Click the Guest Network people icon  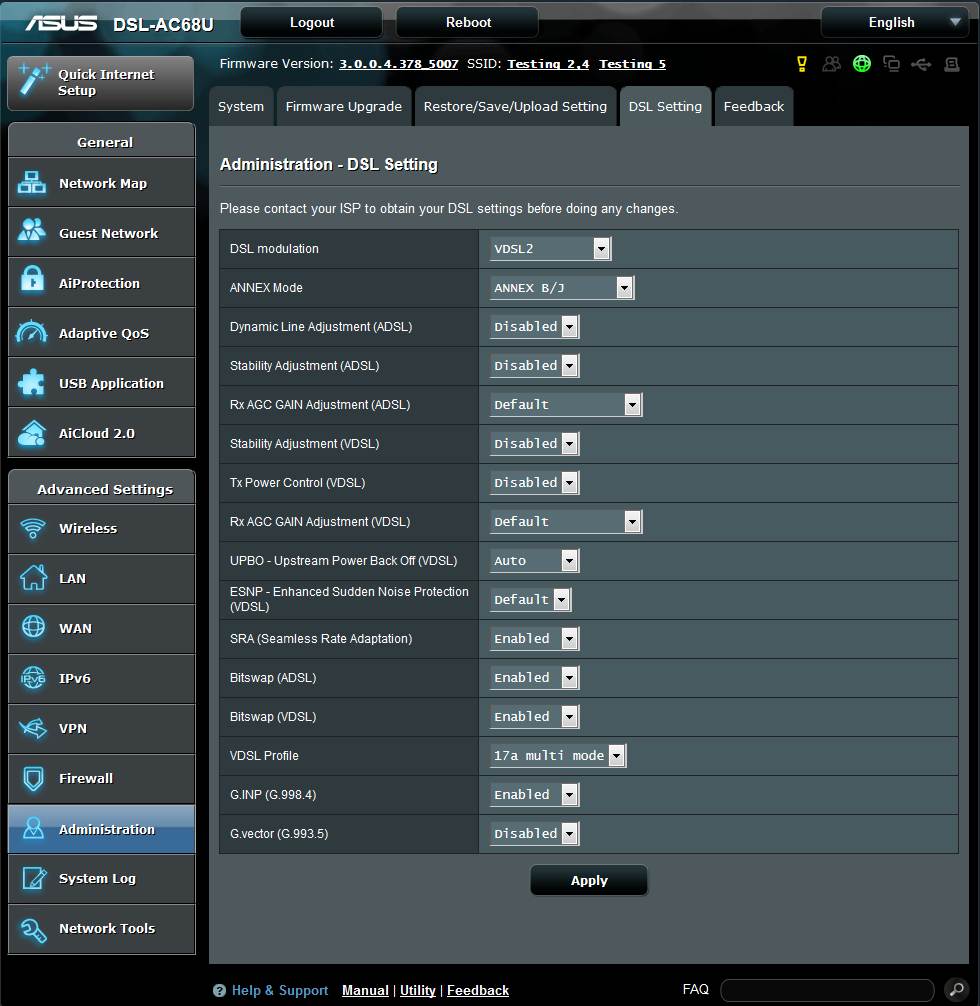point(31,230)
